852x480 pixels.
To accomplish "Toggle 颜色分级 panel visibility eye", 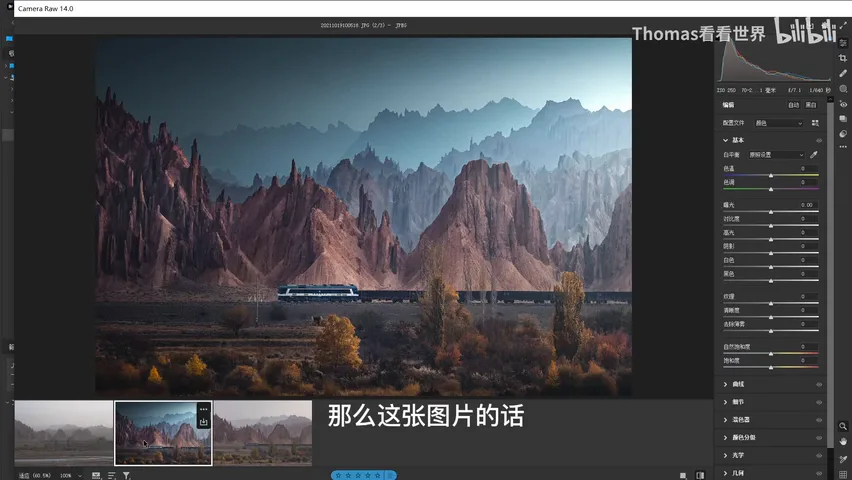I will (819, 438).
